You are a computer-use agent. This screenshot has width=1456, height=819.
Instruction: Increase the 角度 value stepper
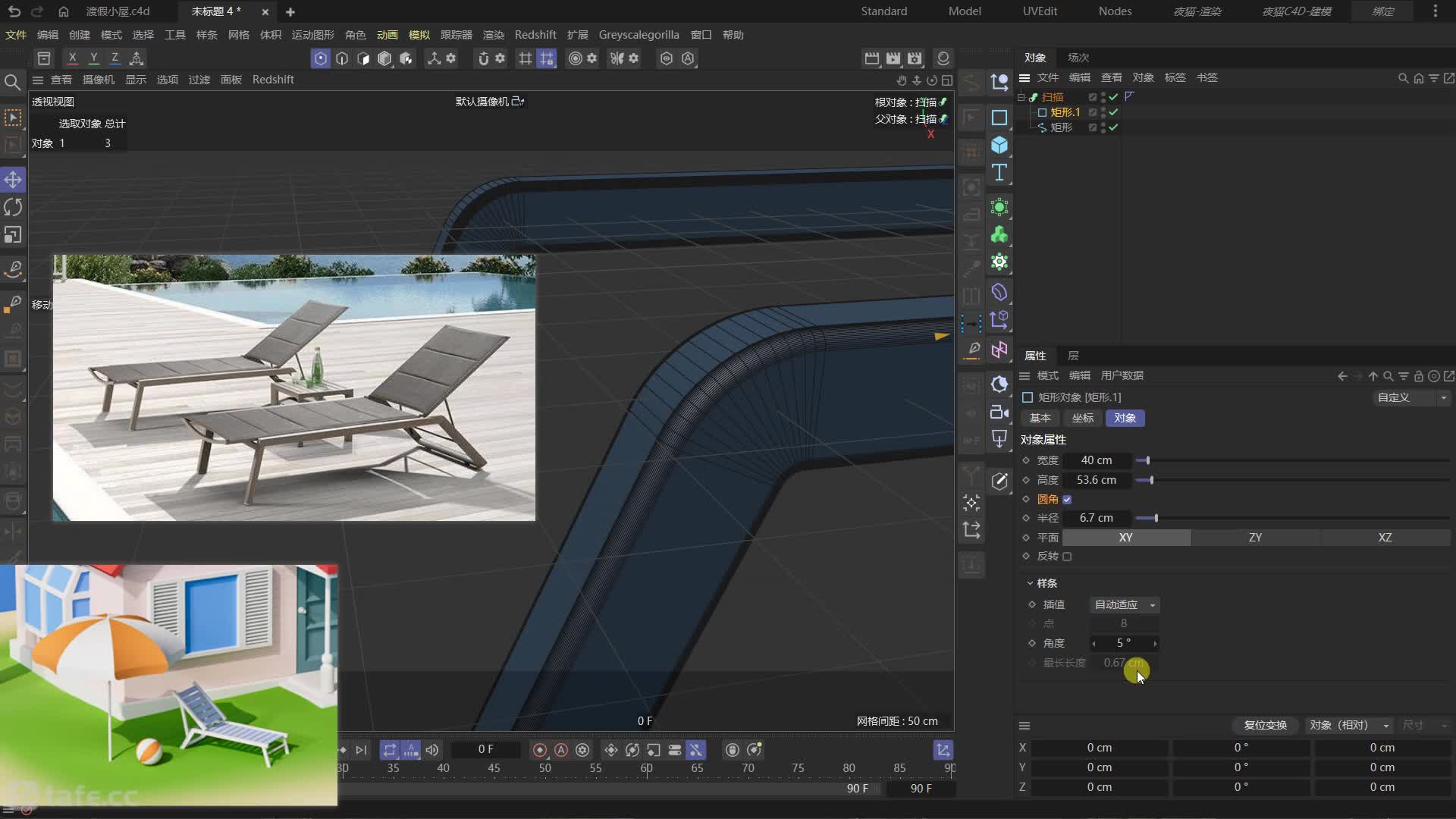pos(1155,643)
